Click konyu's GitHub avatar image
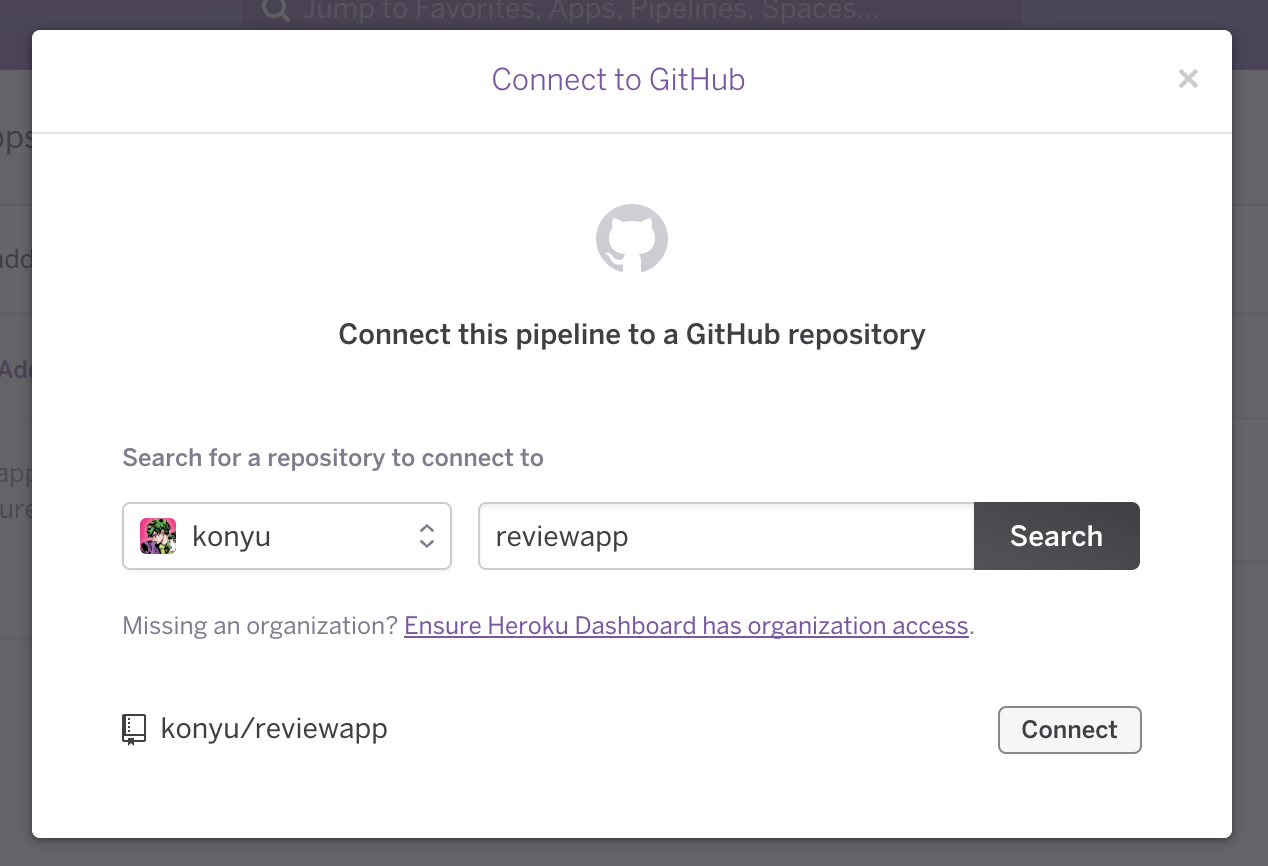Screen dimensions: 1268x866 (157, 536)
